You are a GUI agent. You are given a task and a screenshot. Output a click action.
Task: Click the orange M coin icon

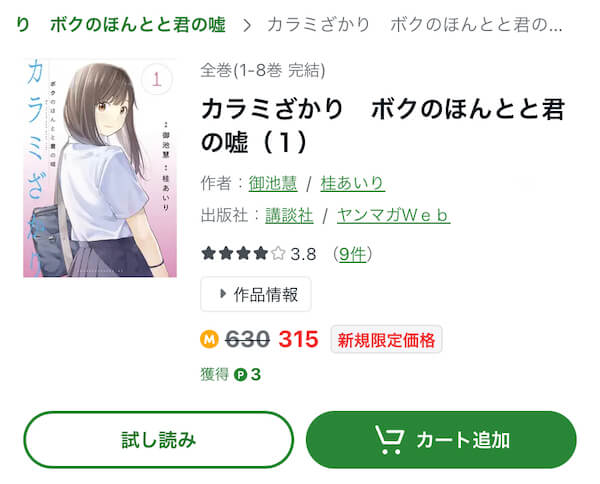pos(209,339)
